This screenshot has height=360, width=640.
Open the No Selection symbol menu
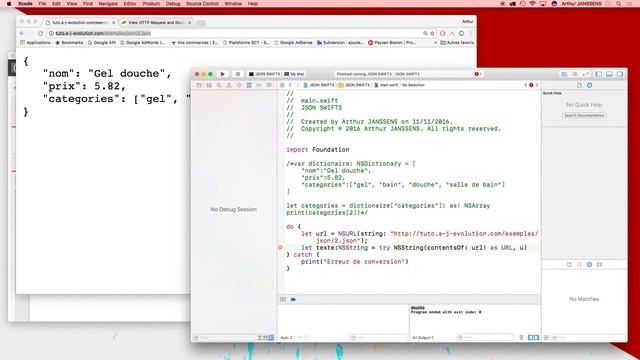(x=413, y=85)
